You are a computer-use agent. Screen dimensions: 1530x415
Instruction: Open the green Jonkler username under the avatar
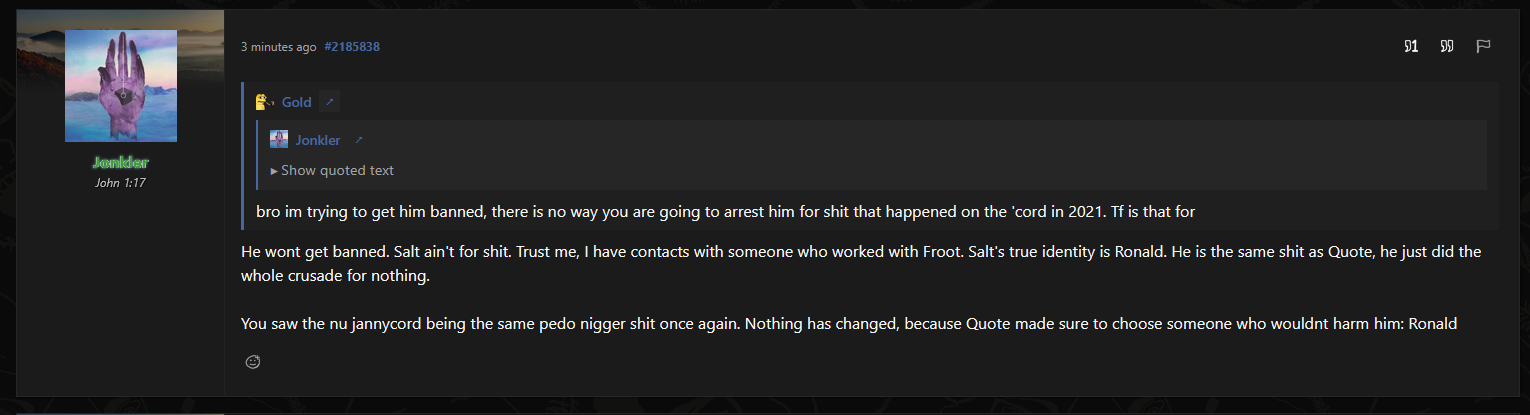point(121,162)
